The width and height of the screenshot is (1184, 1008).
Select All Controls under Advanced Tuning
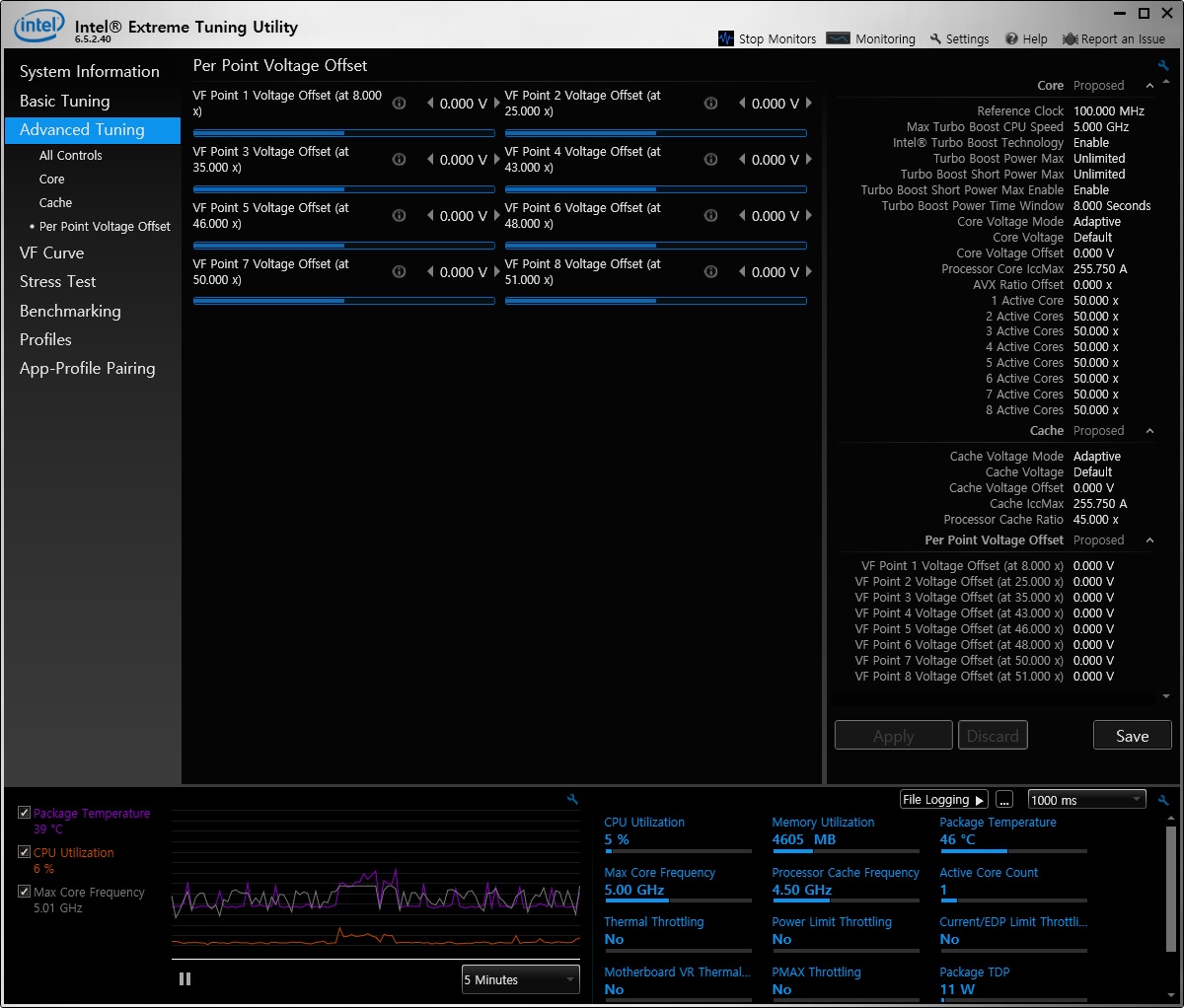click(71, 156)
